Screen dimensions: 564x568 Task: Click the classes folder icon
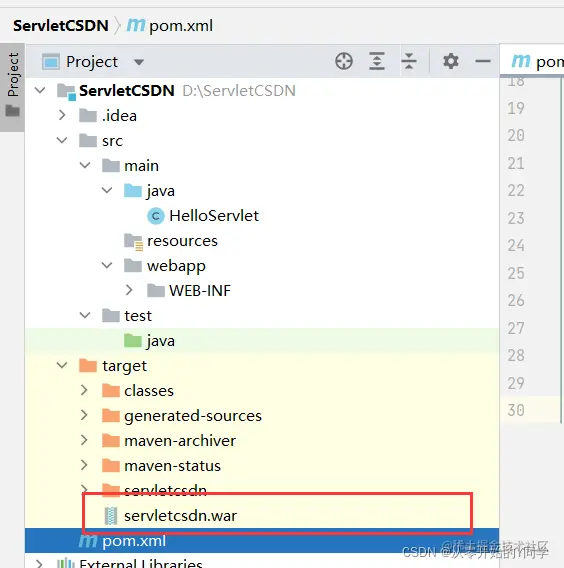[111, 391]
